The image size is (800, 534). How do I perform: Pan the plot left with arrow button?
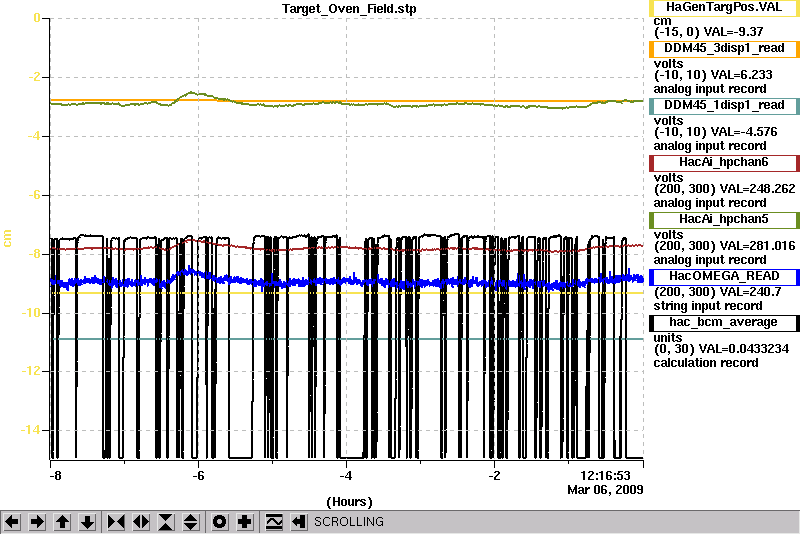pyautogui.click(x=12, y=522)
